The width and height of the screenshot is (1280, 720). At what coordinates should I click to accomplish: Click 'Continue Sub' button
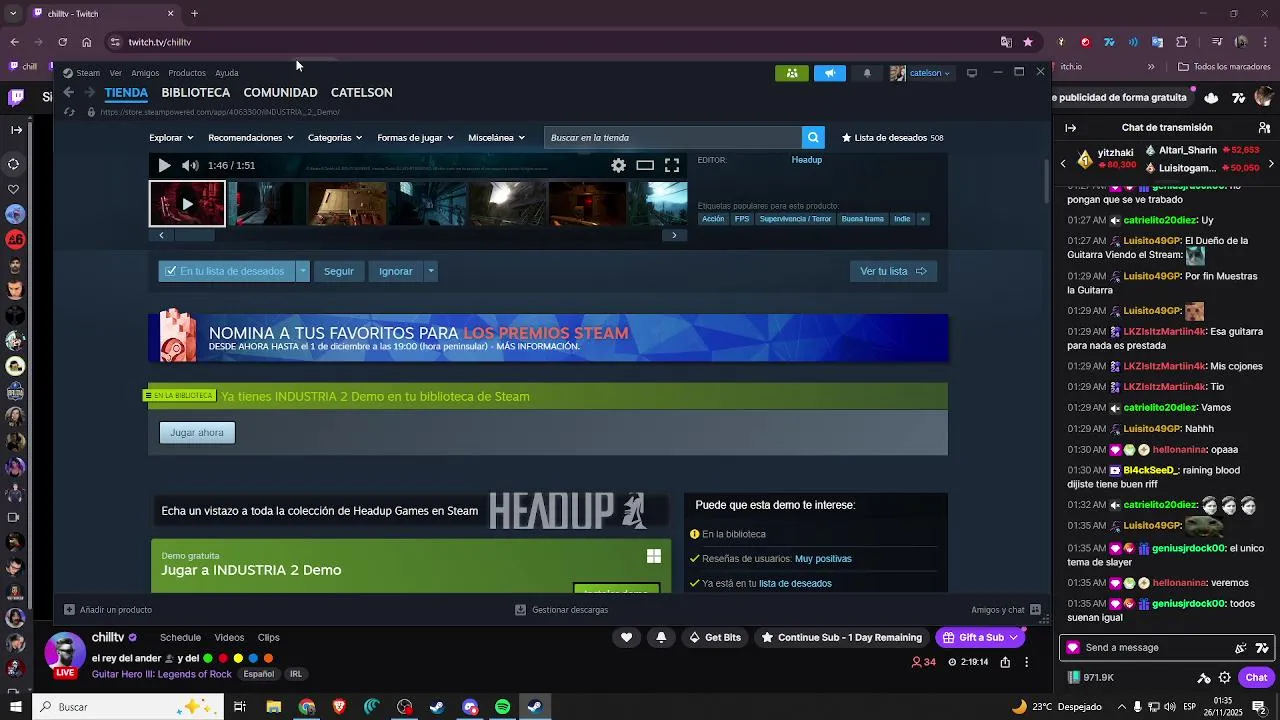(841, 637)
